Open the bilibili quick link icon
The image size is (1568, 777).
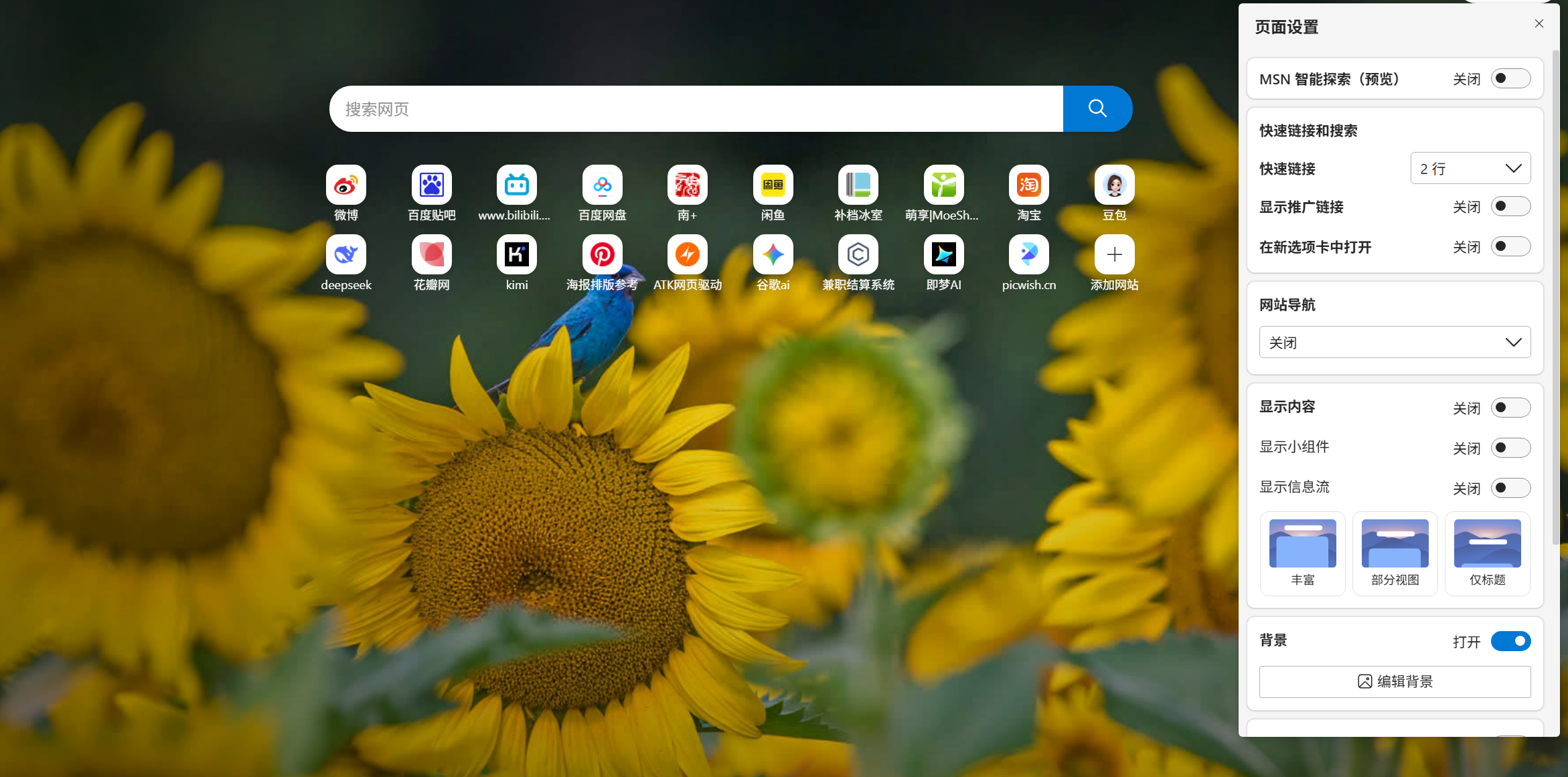(516, 185)
